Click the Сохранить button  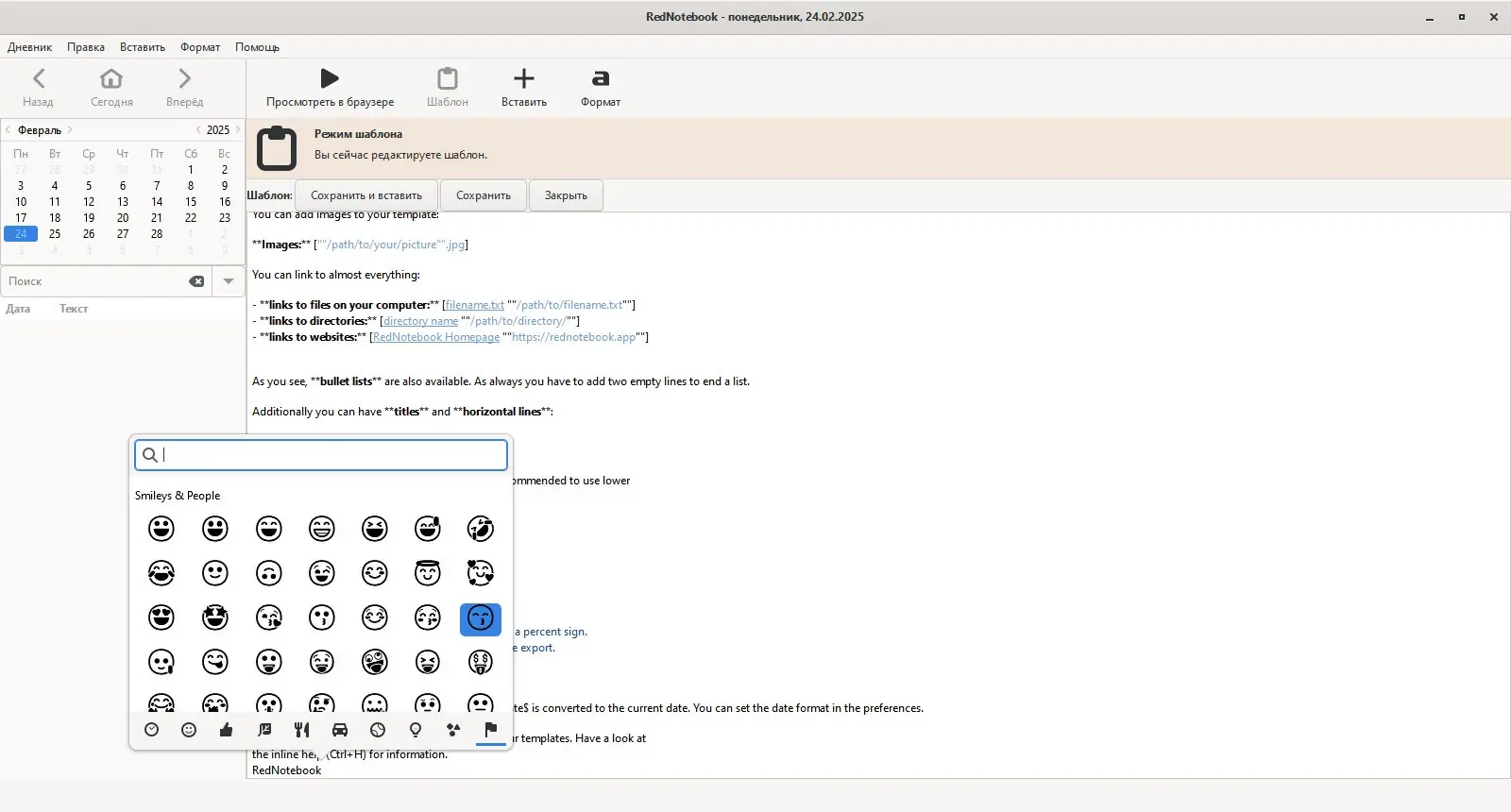click(x=484, y=195)
